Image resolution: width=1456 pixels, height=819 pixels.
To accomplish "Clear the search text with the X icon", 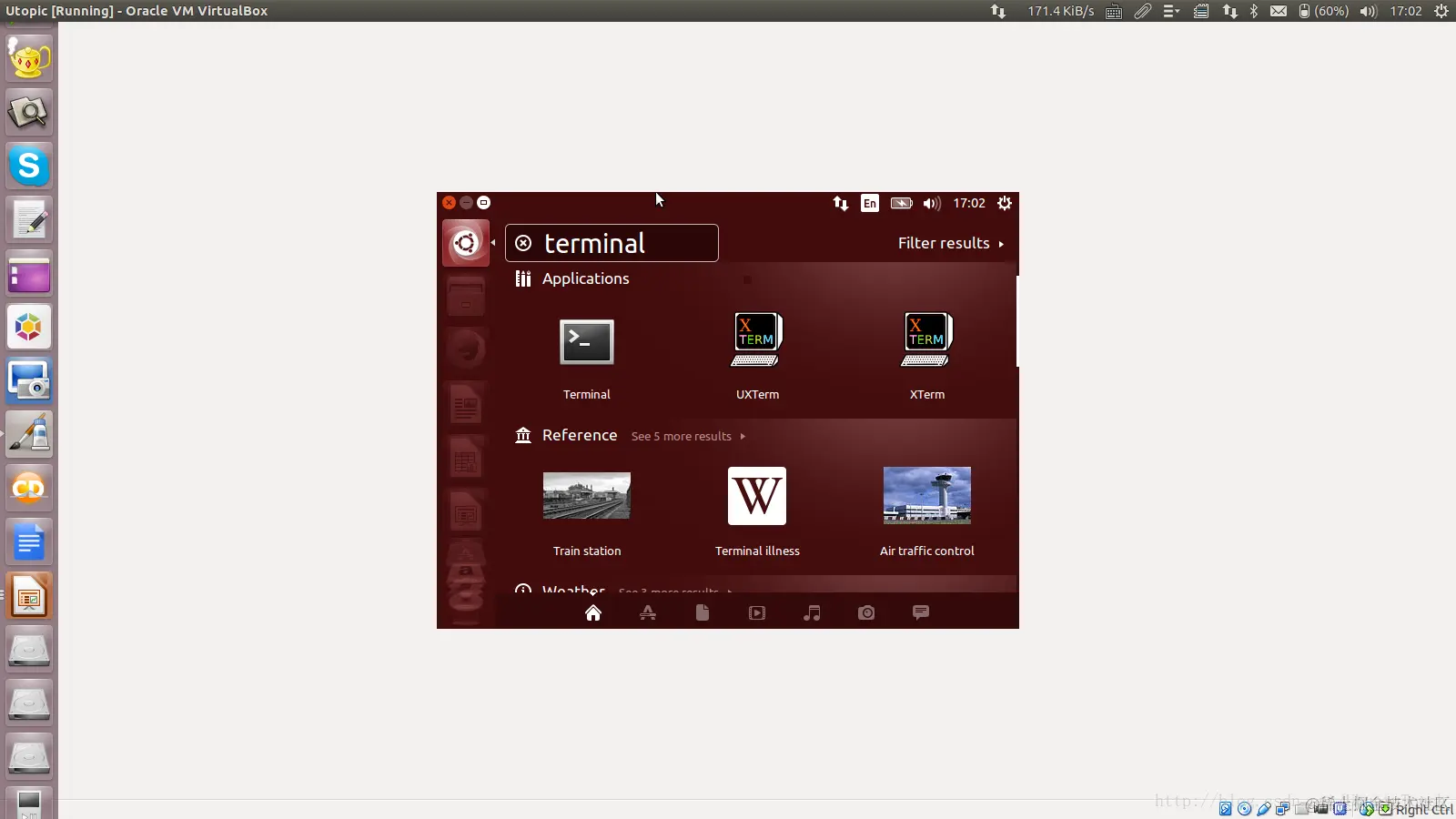I will 523,243.
